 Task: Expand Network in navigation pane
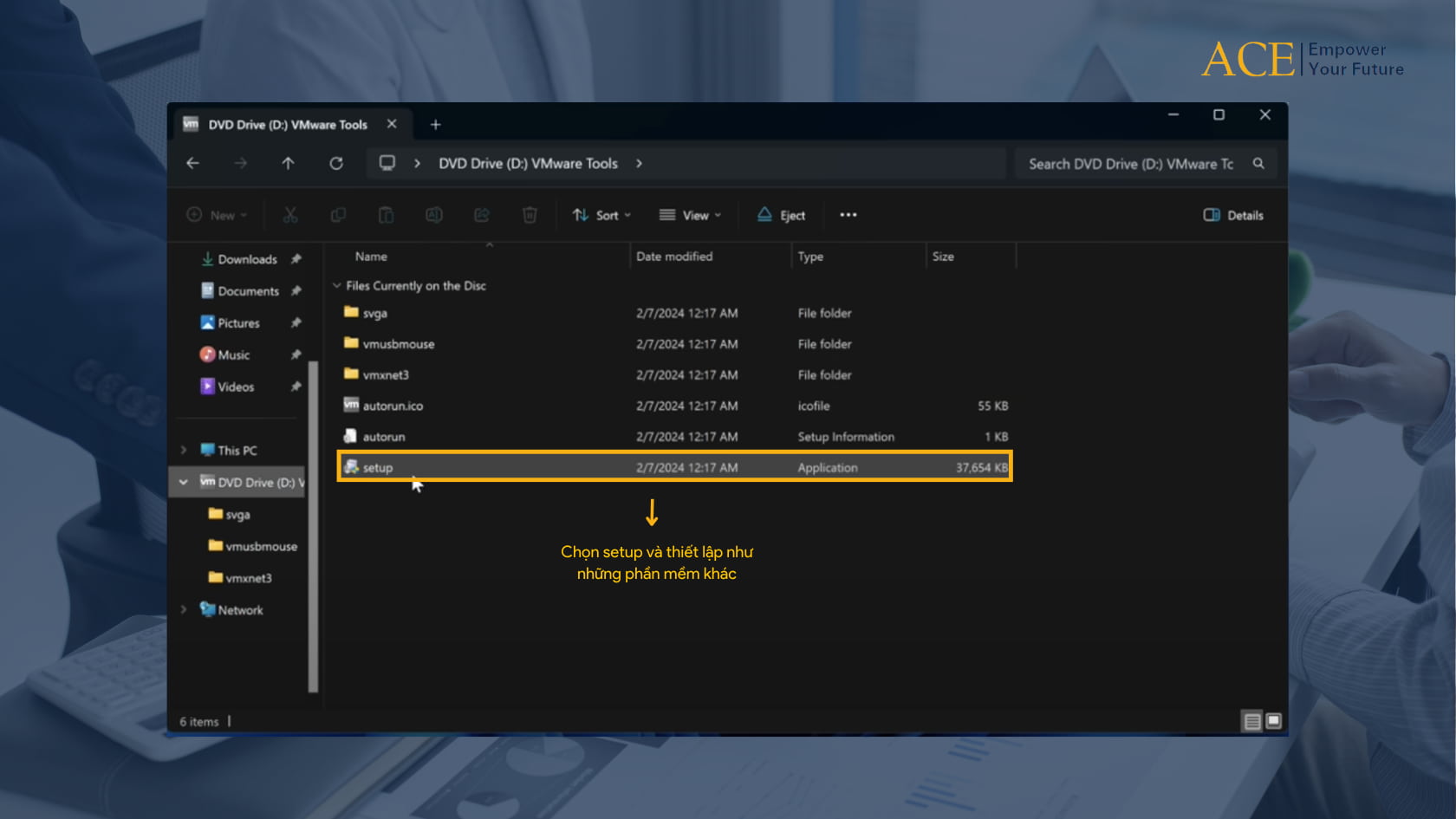coord(184,609)
